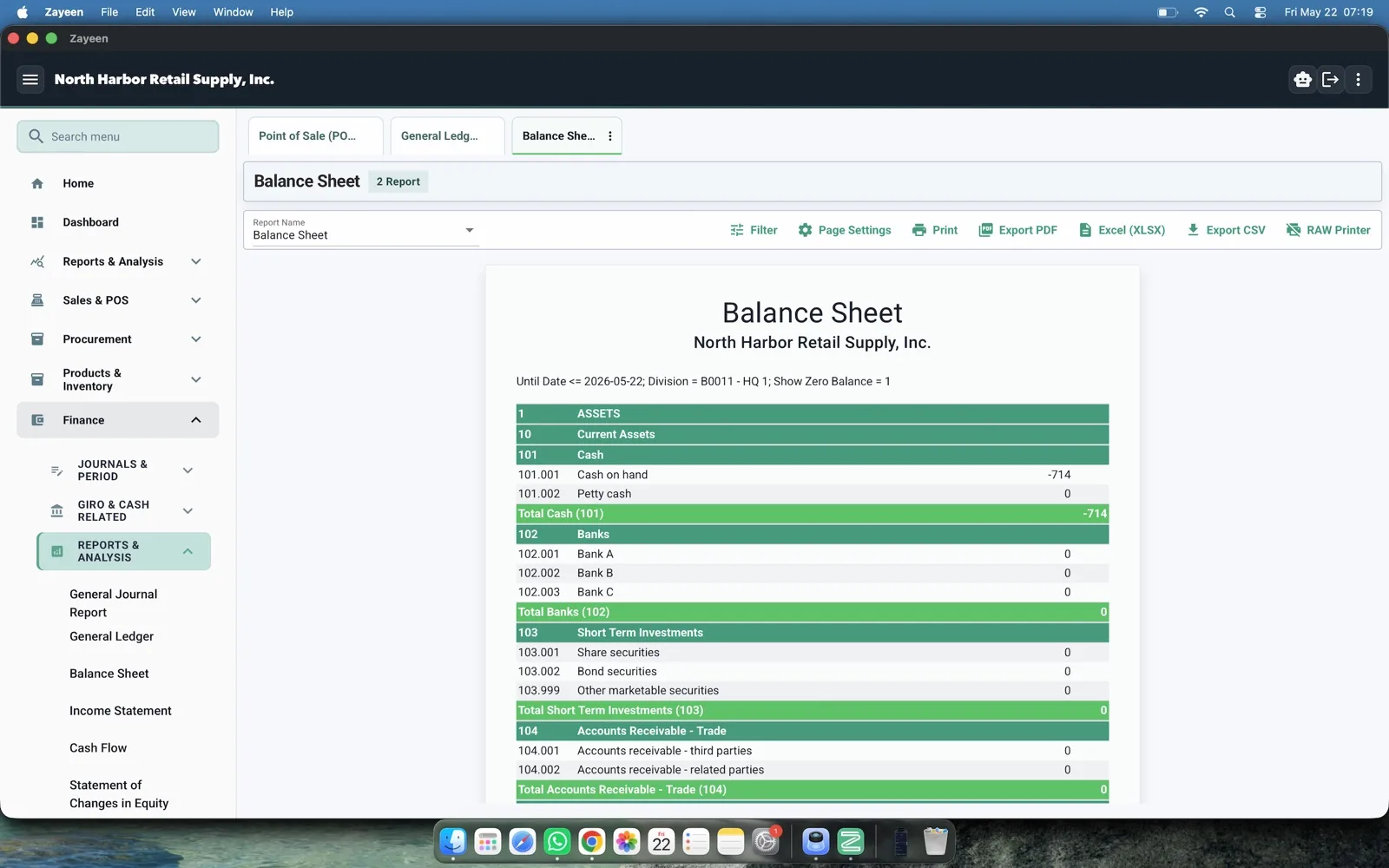
Task: Export report to Excel (XLSX)
Action: click(1122, 230)
